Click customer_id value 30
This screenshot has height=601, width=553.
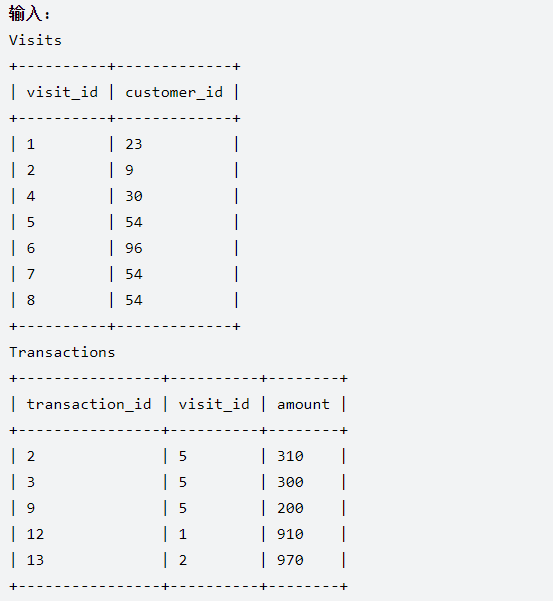[134, 196]
